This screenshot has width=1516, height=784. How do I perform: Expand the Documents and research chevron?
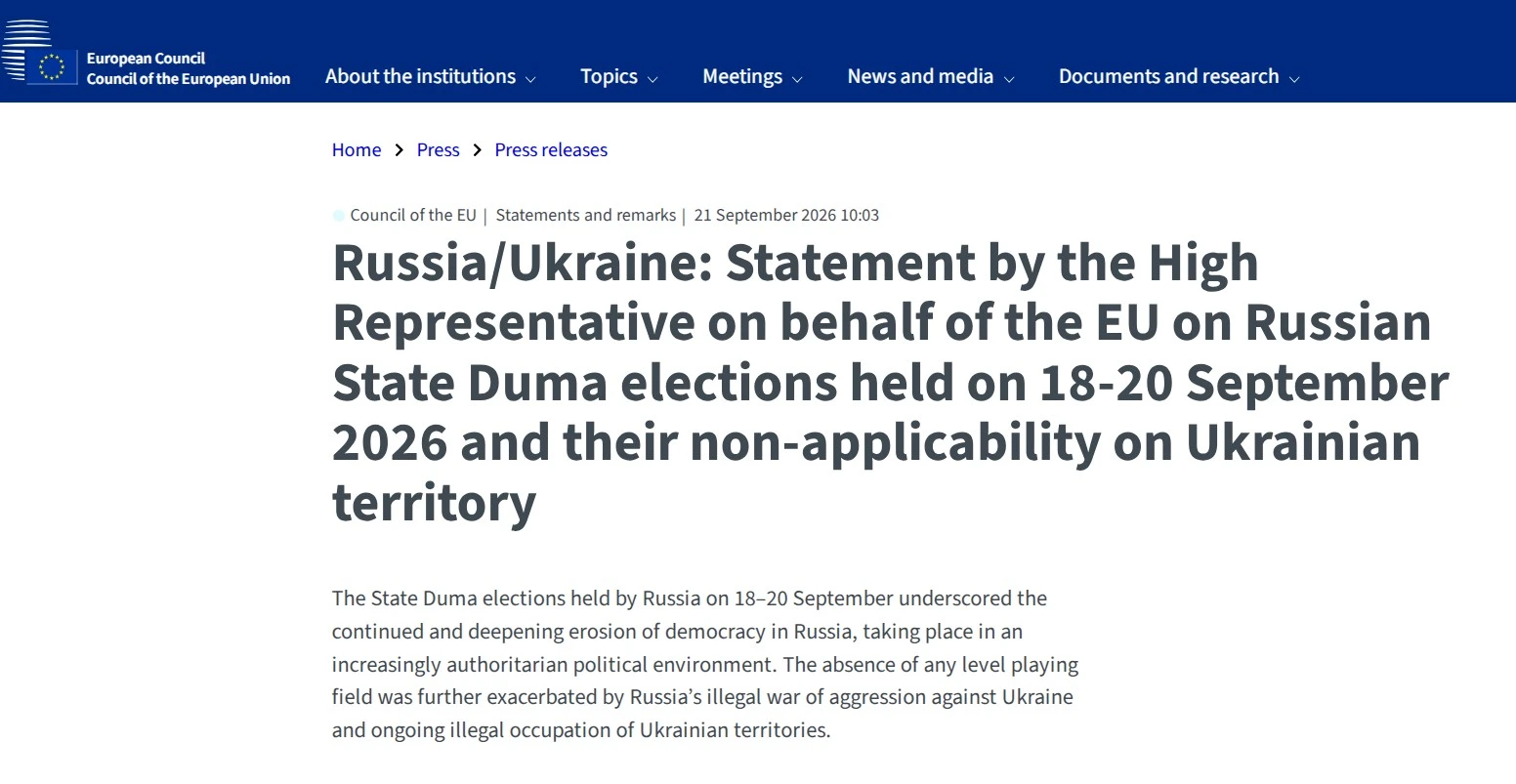[x=1294, y=79]
